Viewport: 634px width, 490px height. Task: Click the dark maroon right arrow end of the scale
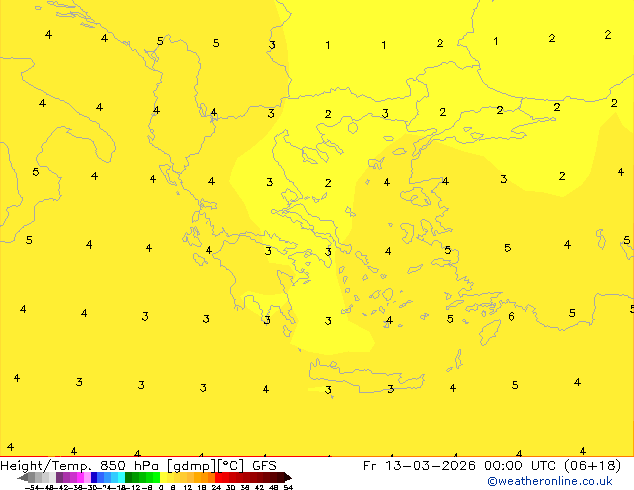point(288,477)
